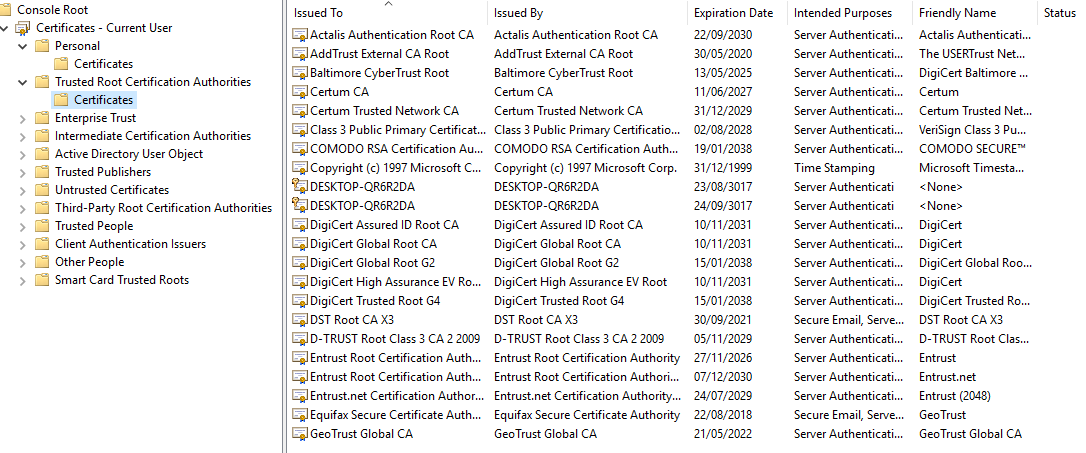The image size is (1086, 453).
Task: Expand the Enterprise Trust folder
Action: [23, 118]
